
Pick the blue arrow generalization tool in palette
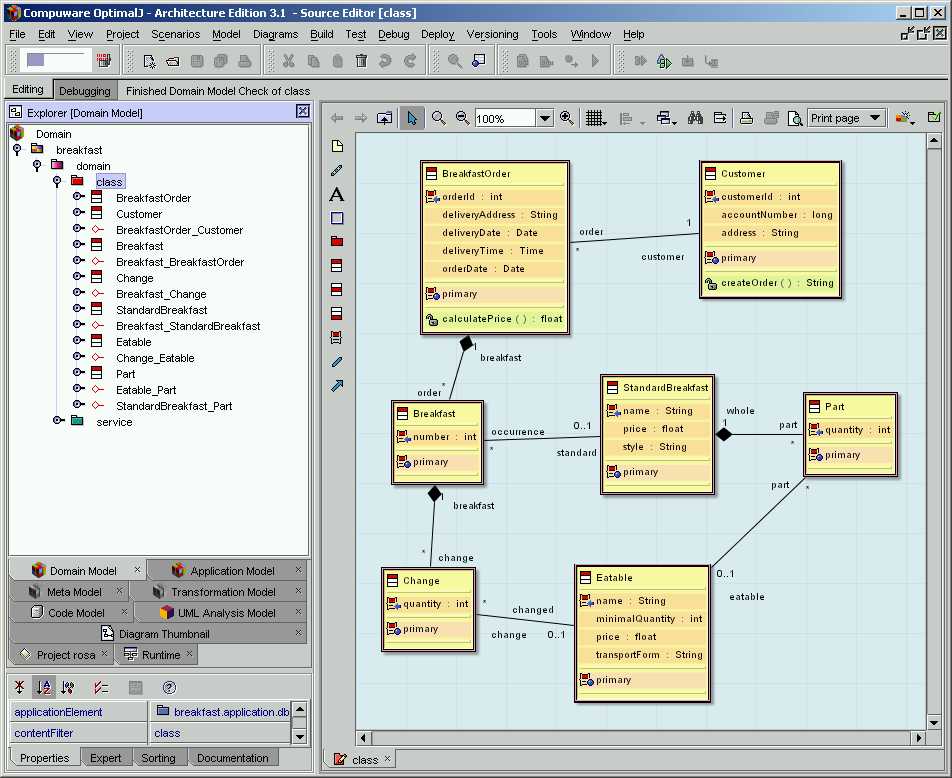tap(337, 386)
